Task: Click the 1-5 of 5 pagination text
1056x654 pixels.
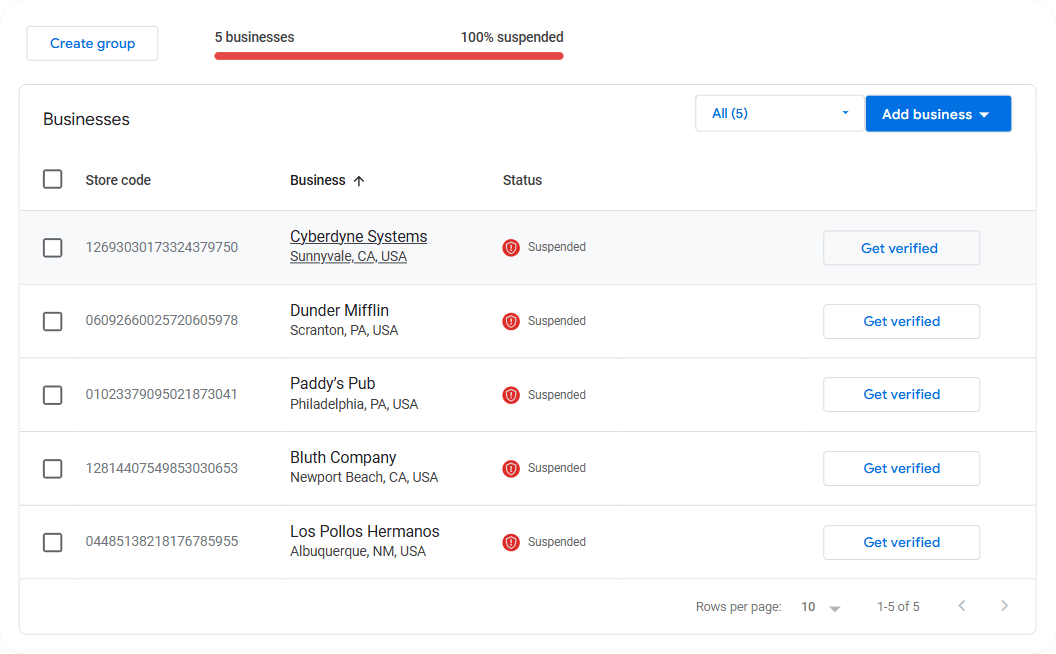Action: click(x=898, y=607)
